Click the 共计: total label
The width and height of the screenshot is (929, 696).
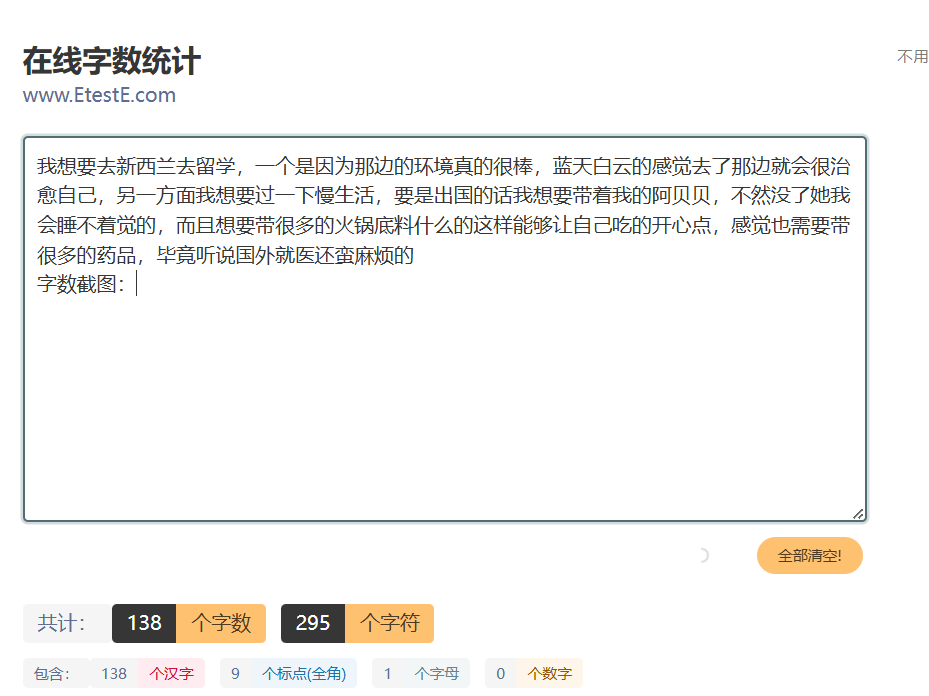click(62, 623)
